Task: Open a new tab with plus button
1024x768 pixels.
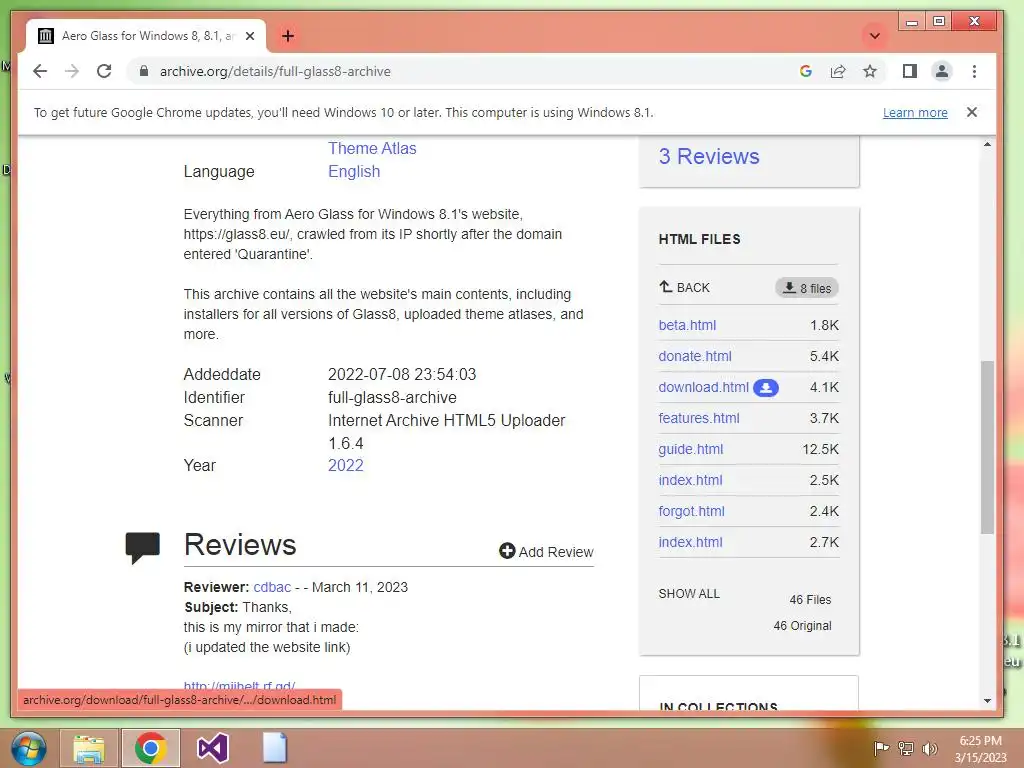Action: [288, 36]
